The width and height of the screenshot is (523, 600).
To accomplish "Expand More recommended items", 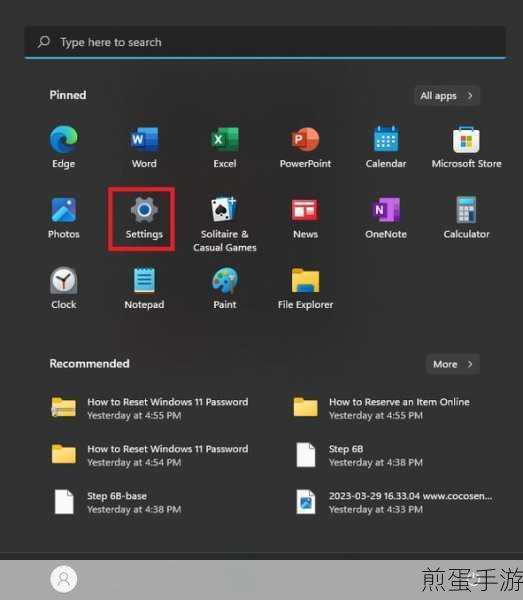I will (453, 364).
